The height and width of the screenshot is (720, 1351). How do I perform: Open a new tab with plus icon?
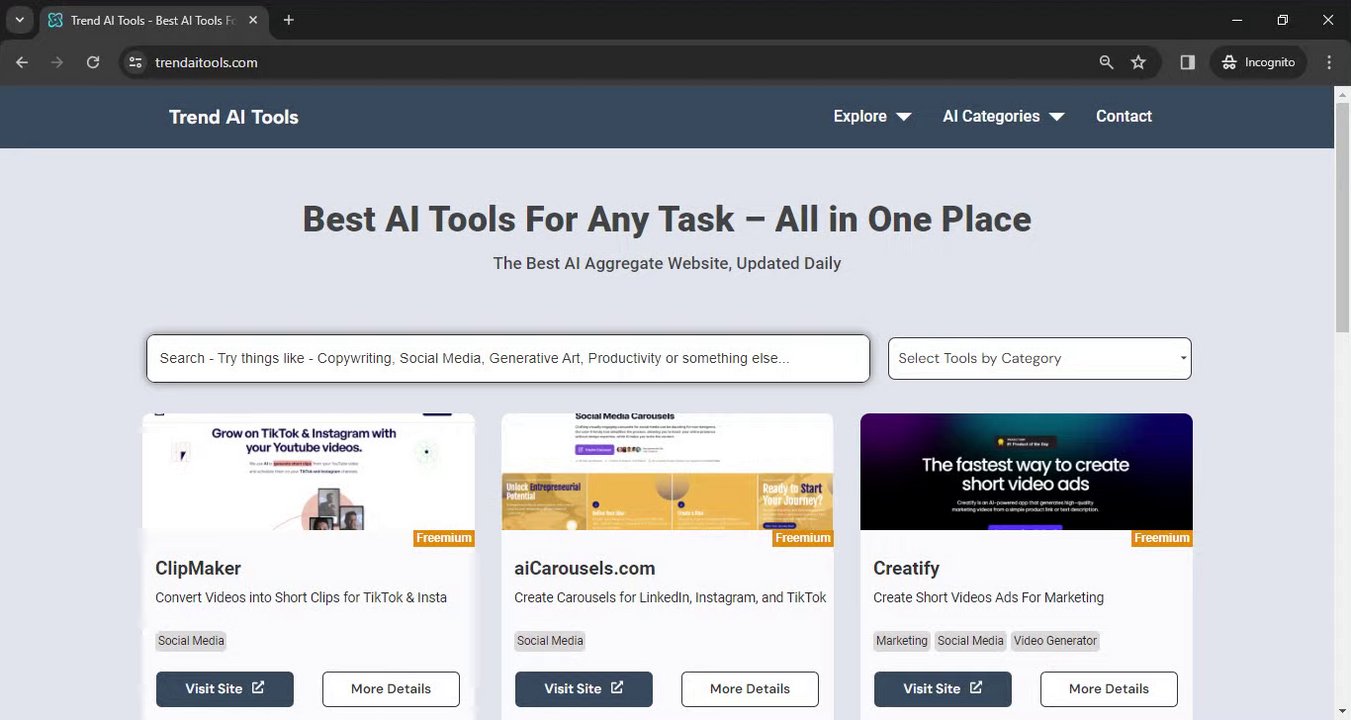(288, 20)
